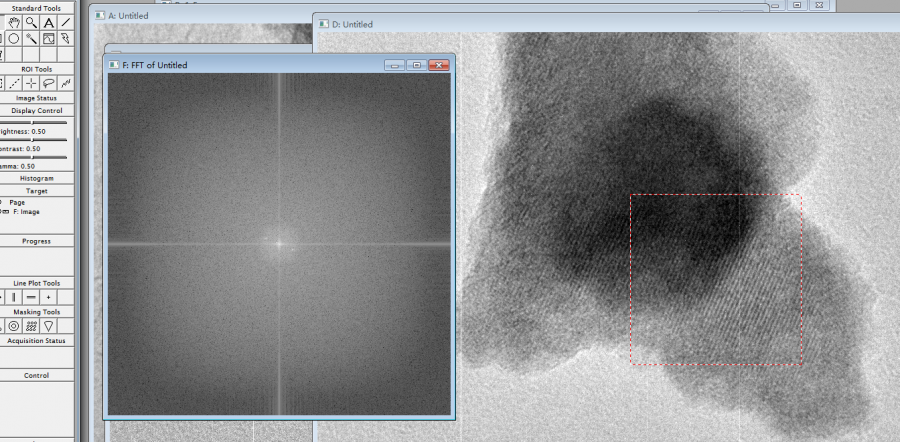
Task: Click the FFT image in window F
Action: (x=279, y=243)
